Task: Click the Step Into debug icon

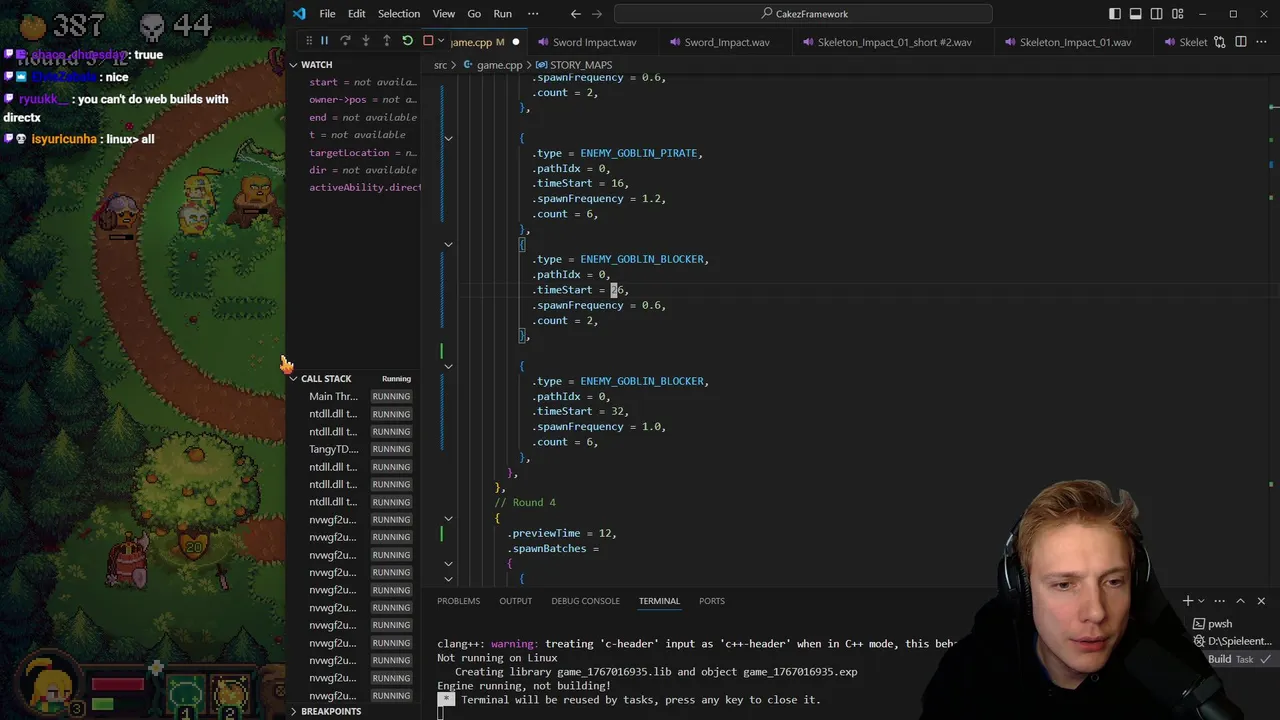Action: [366, 41]
